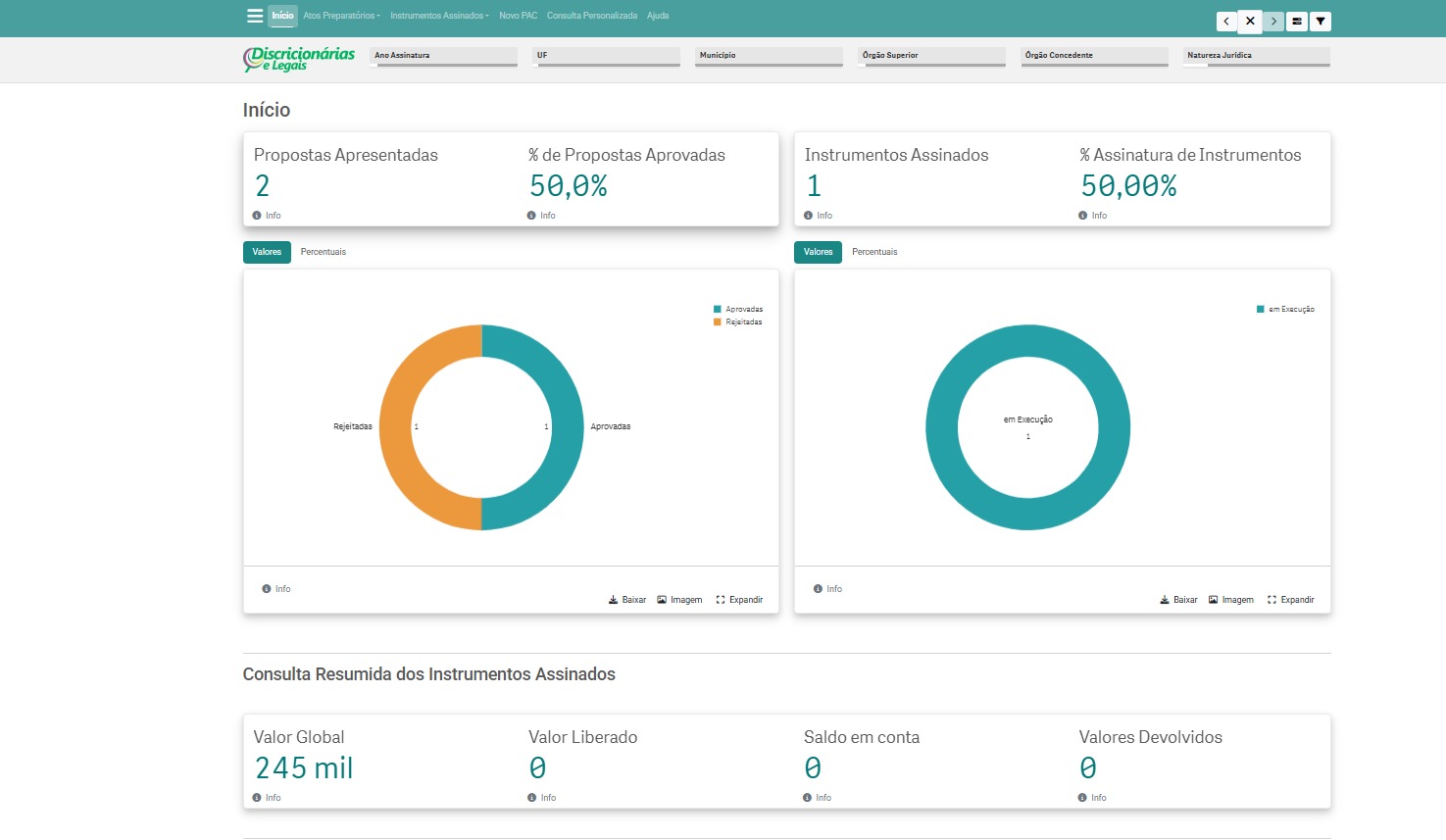Screen dimensions: 1446x840
Task: Switch the instruments chart to Percentuais
Action: 874,252
